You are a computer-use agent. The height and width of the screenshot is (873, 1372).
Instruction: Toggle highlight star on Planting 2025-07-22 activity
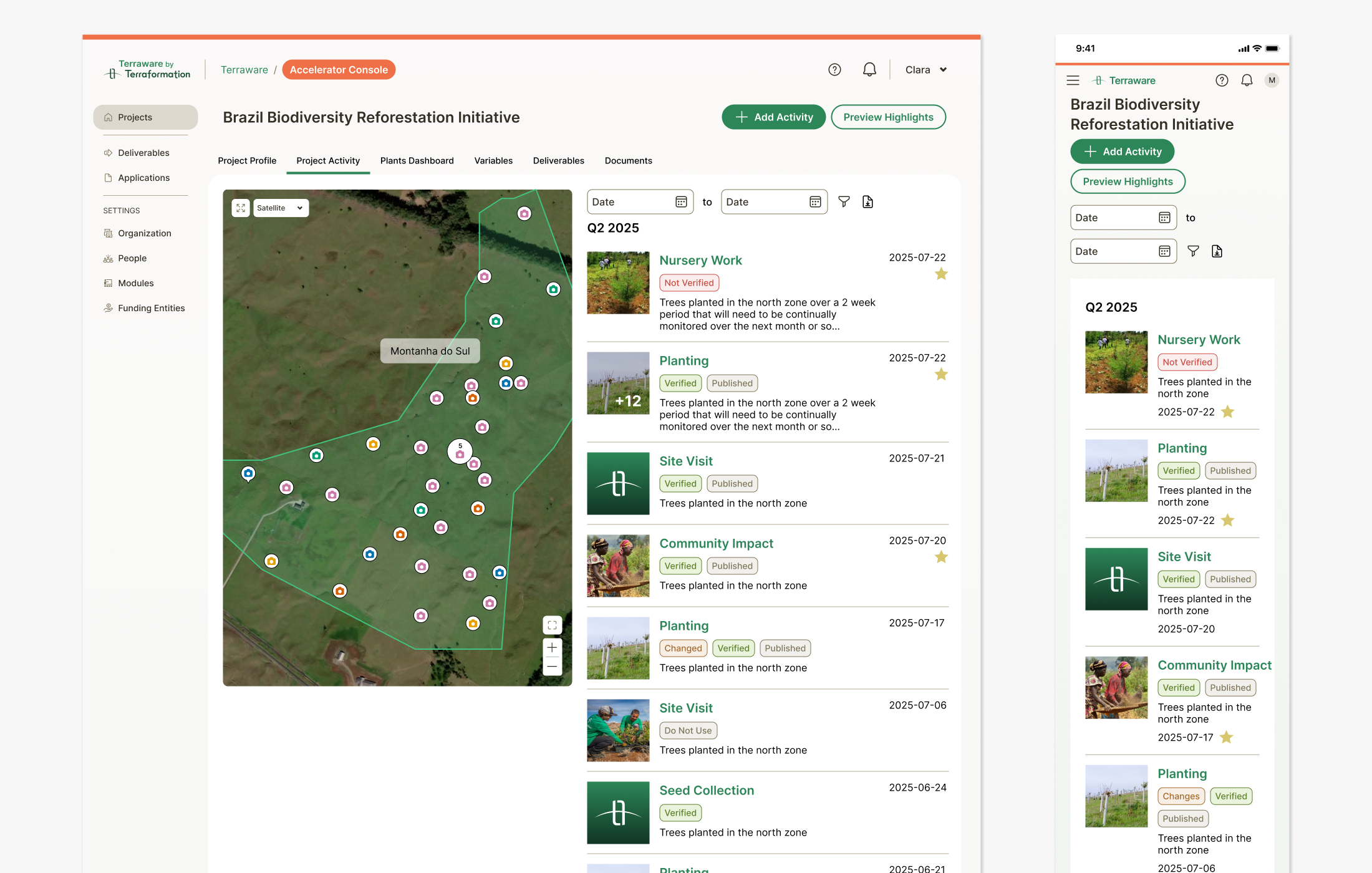pos(941,375)
